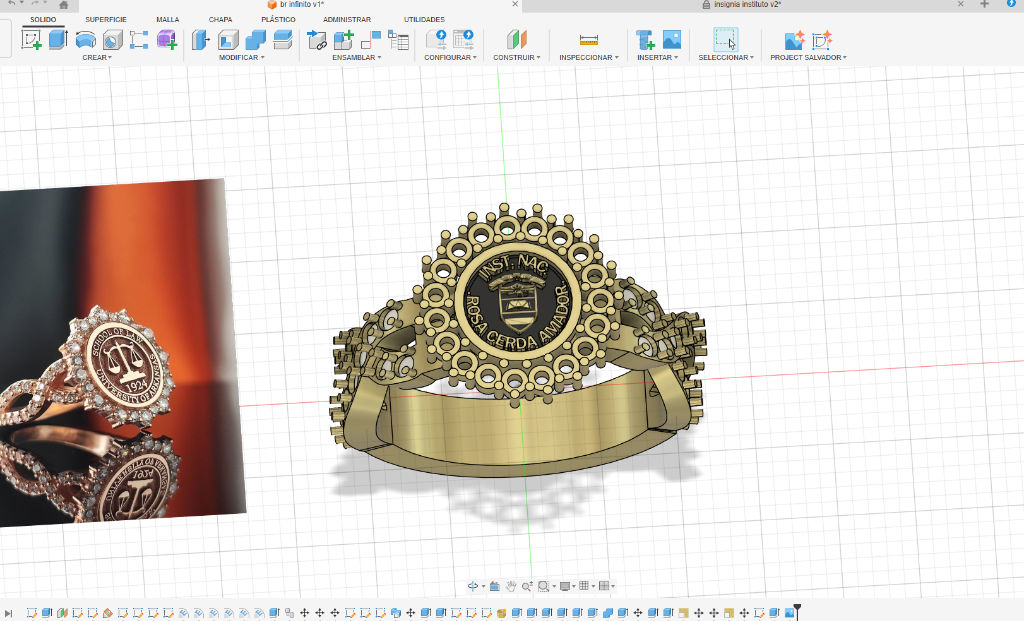Click the Split Body tool
This screenshot has width=1024, height=621.
click(x=282, y=40)
